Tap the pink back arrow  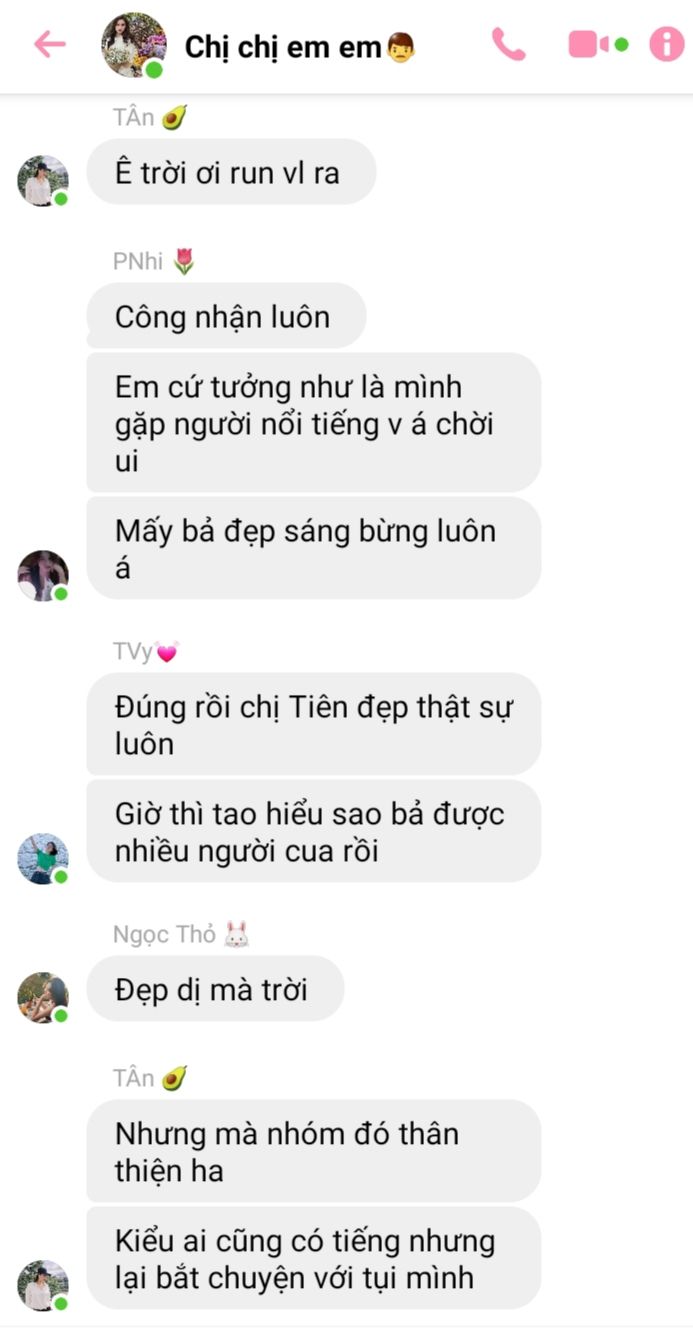tap(49, 44)
